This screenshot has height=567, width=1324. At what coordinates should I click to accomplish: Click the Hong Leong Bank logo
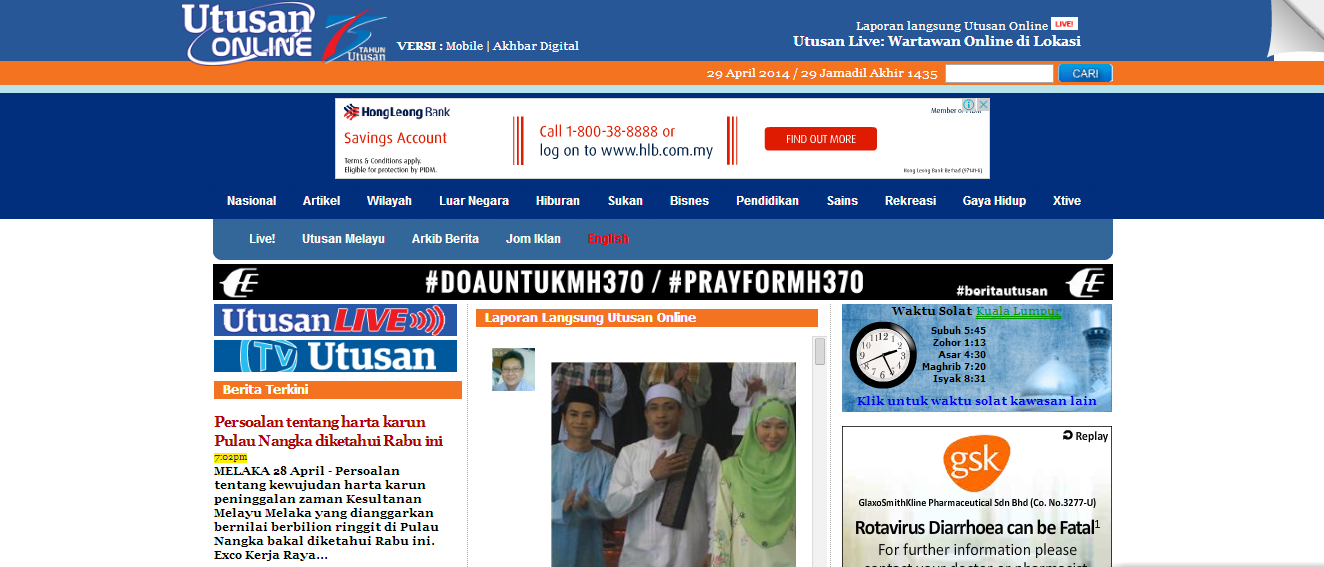click(x=397, y=112)
